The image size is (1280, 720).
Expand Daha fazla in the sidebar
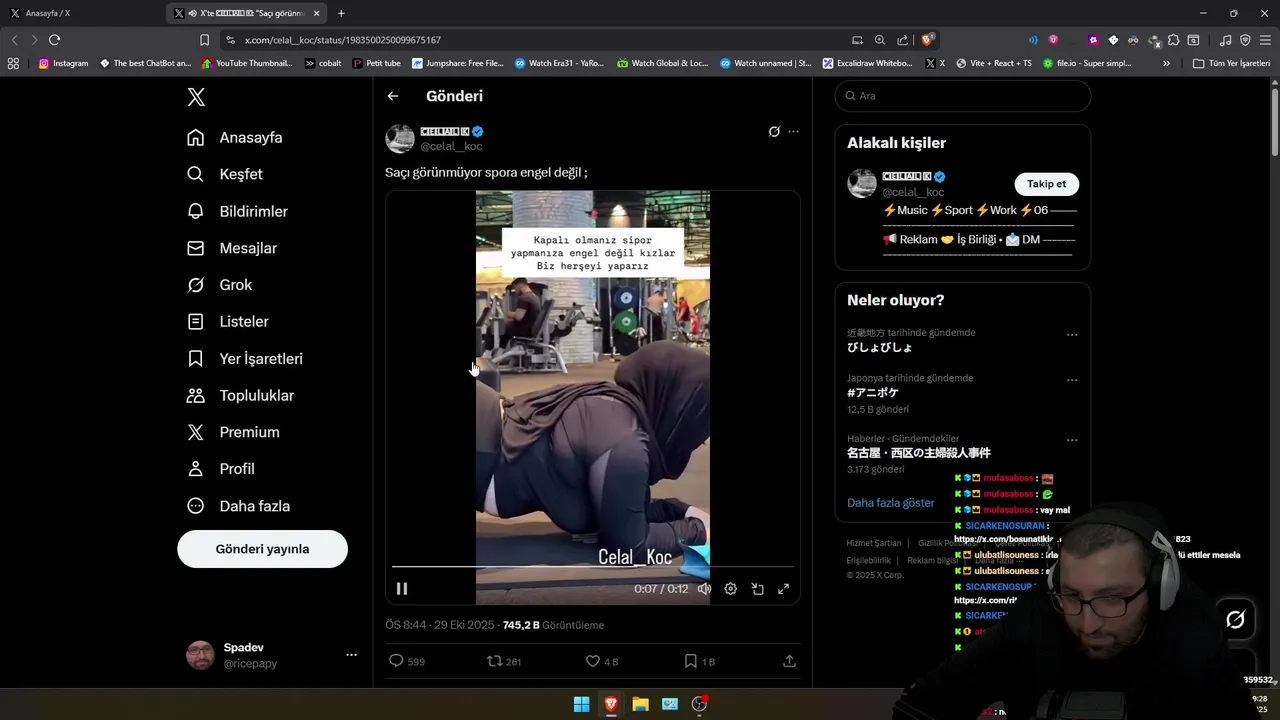coord(239,506)
